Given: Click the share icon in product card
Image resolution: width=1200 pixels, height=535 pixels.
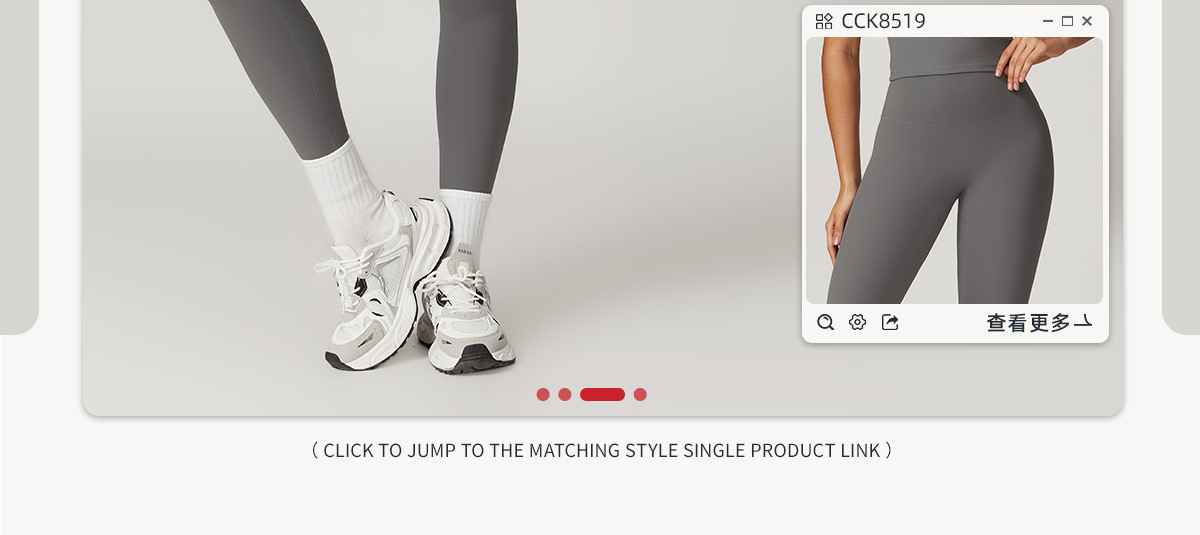Looking at the screenshot, I should [890, 322].
